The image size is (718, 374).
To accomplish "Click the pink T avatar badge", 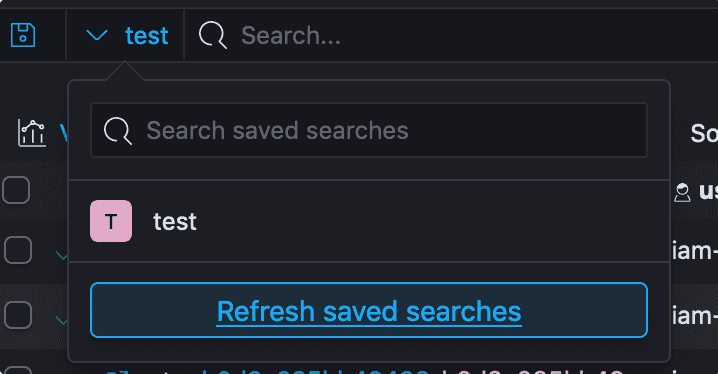I will (x=111, y=221).
